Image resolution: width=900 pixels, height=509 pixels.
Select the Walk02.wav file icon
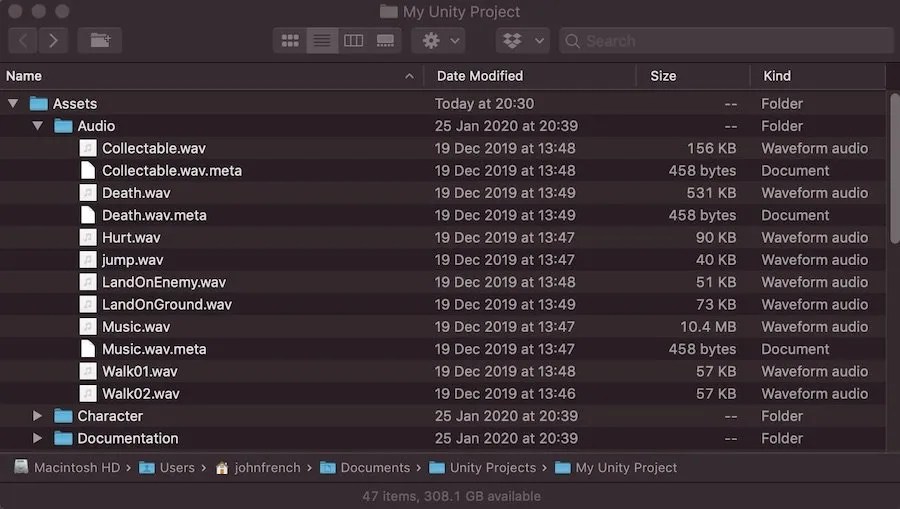[x=88, y=393]
